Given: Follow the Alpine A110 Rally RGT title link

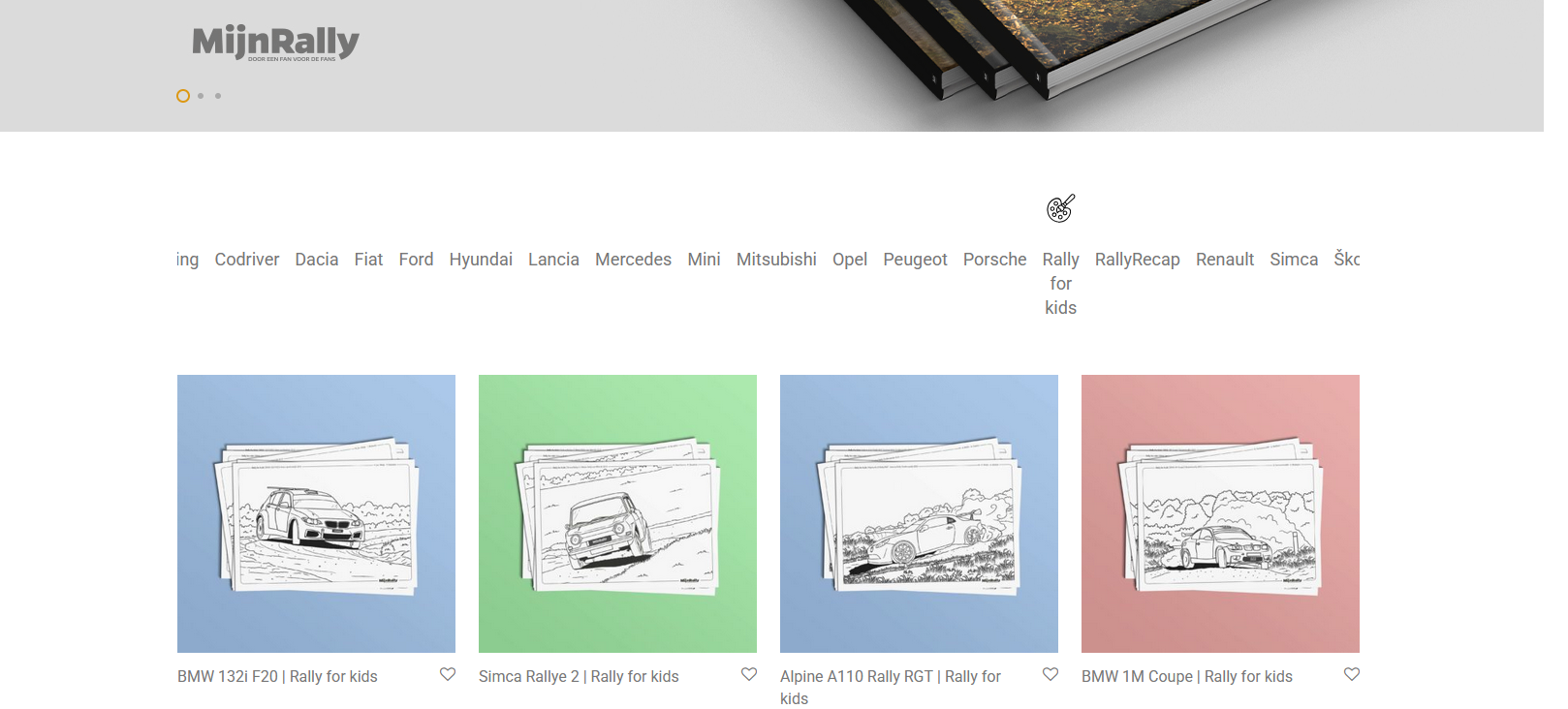Looking at the screenshot, I should tap(891, 687).
